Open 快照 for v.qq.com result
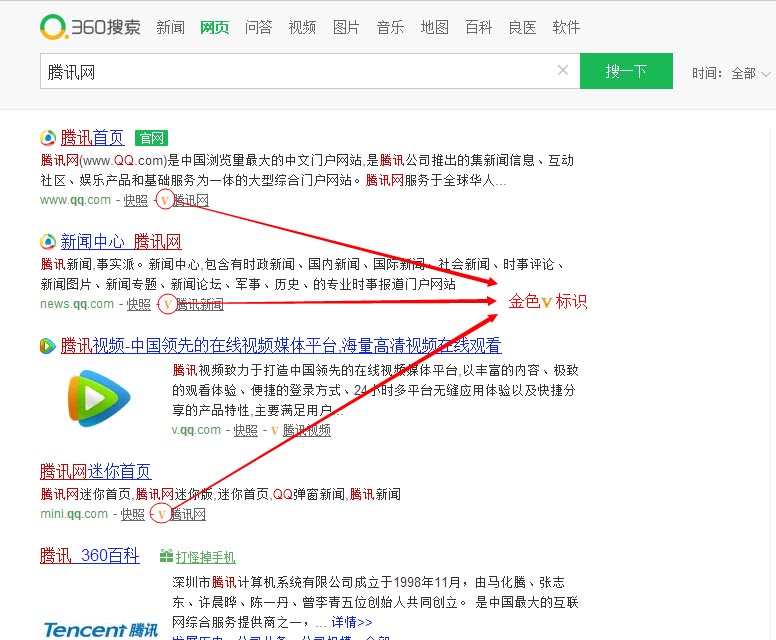The height and width of the screenshot is (640, 776). point(245,431)
